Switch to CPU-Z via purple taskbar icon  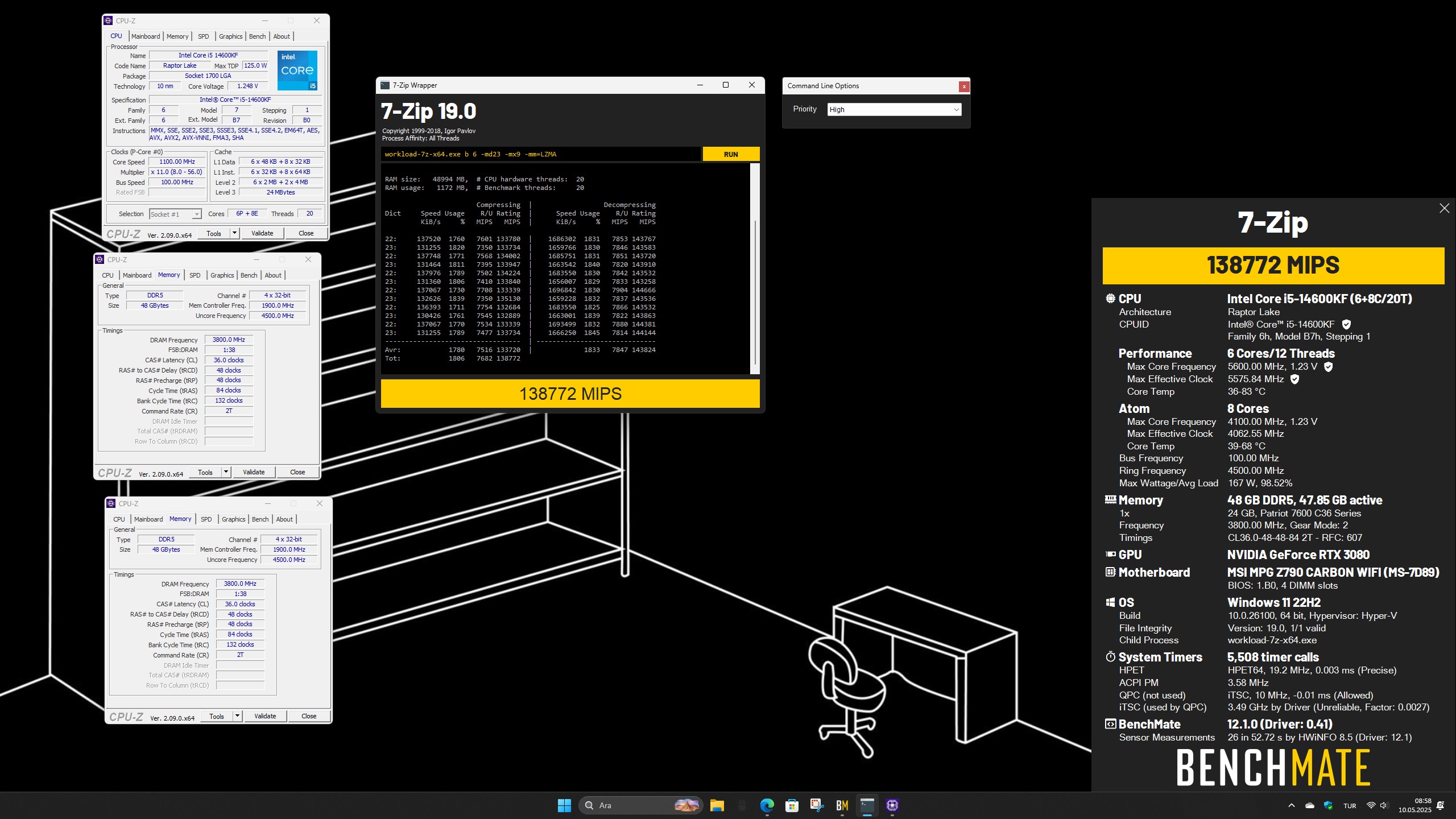[892, 805]
